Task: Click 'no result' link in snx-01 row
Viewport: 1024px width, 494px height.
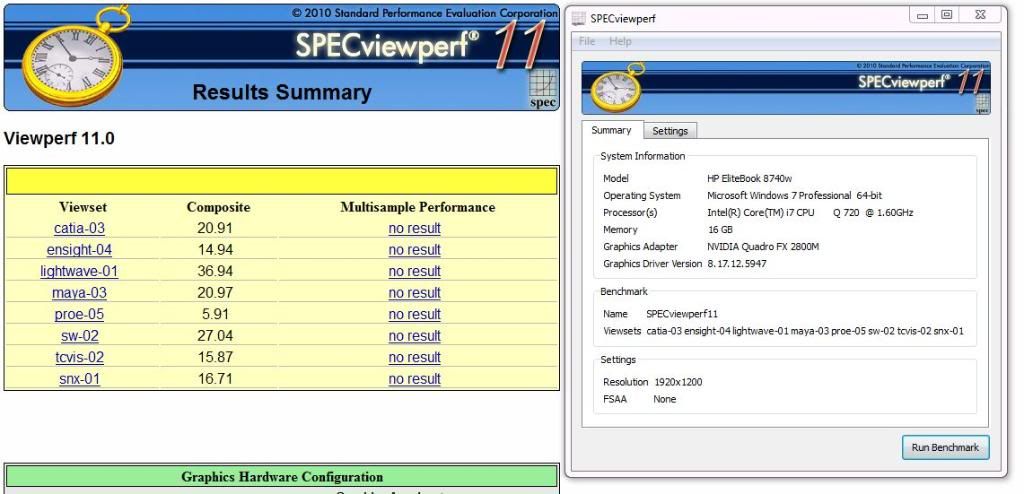Action: coord(414,379)
